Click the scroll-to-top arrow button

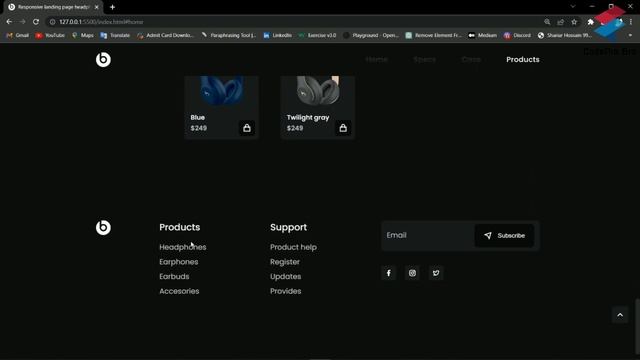(620, 315)
